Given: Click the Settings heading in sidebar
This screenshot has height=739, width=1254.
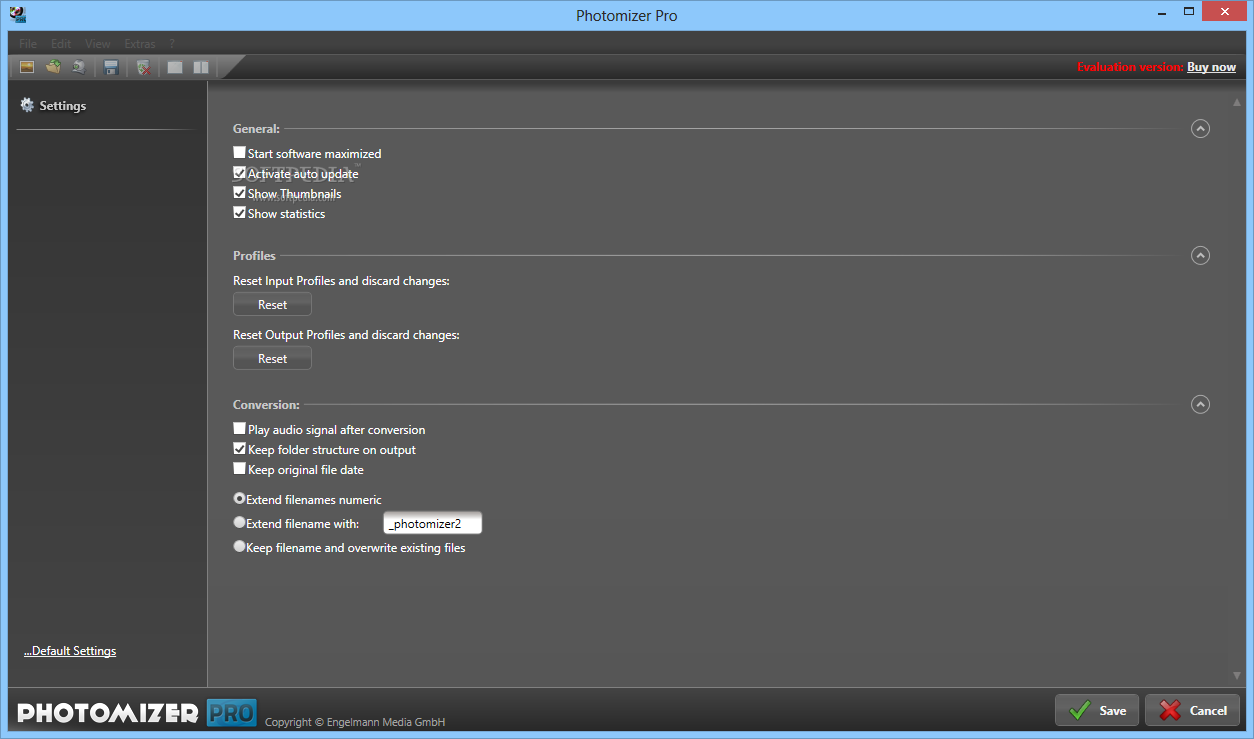Looking at the screenshot, I should [x=63, y=106].
